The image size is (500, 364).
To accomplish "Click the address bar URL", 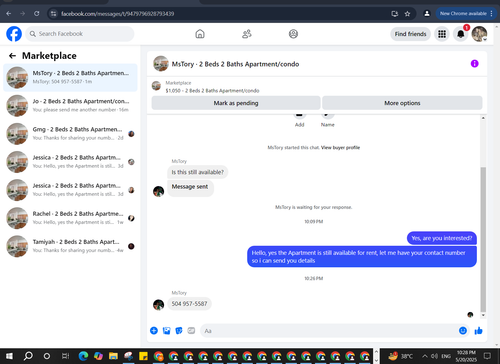I will click(x=117, y=14).
